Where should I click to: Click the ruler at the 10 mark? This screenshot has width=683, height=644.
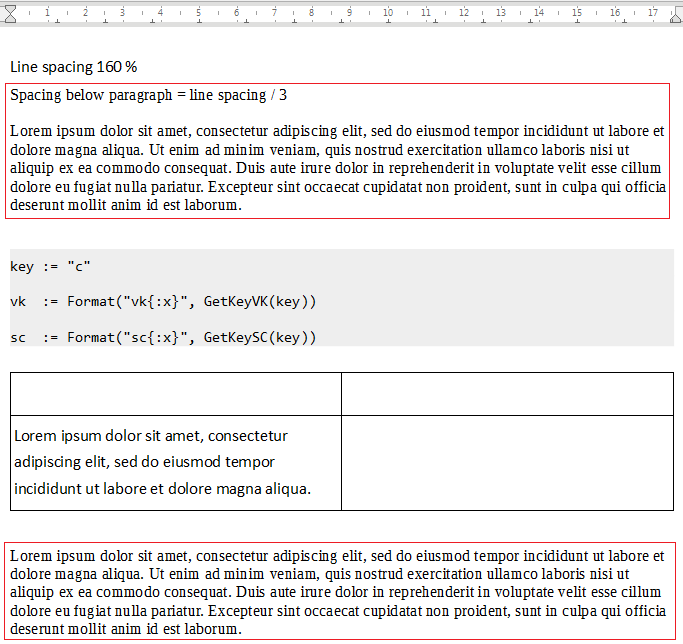(388, 13)
